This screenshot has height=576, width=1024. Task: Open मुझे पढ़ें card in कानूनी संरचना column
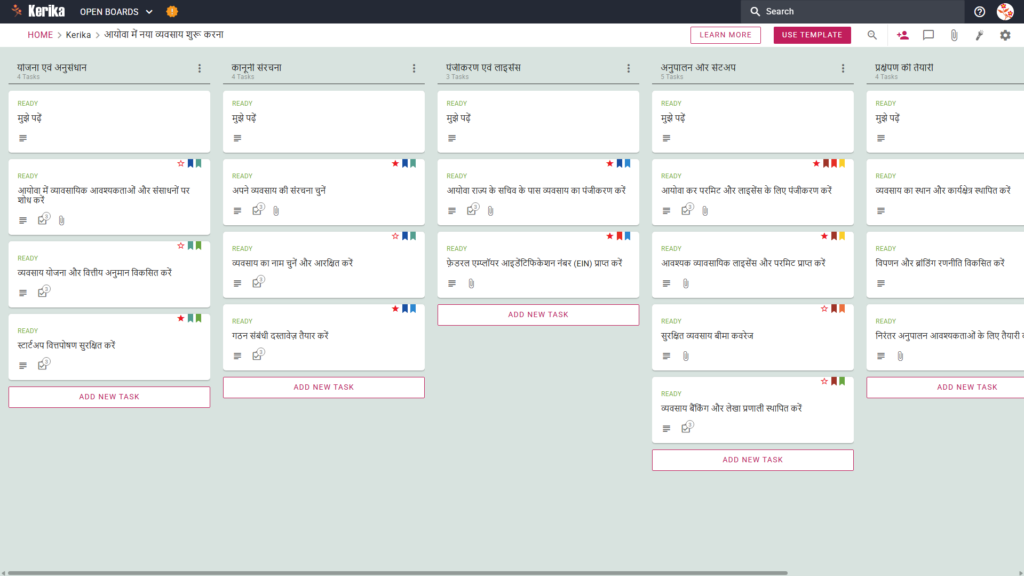point(324,121)
